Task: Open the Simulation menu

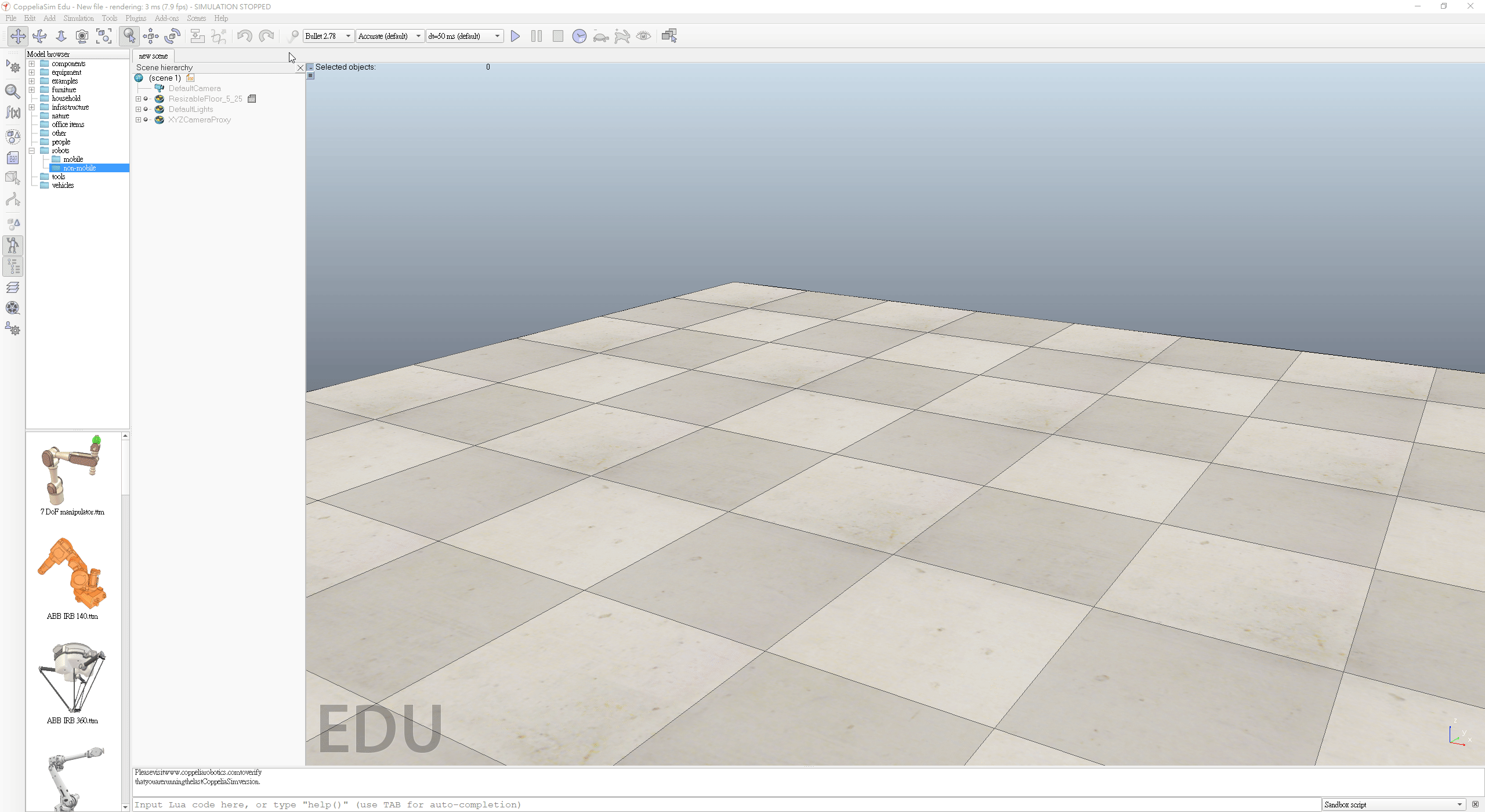Action: pyautogui.click(x=78, y=18)
